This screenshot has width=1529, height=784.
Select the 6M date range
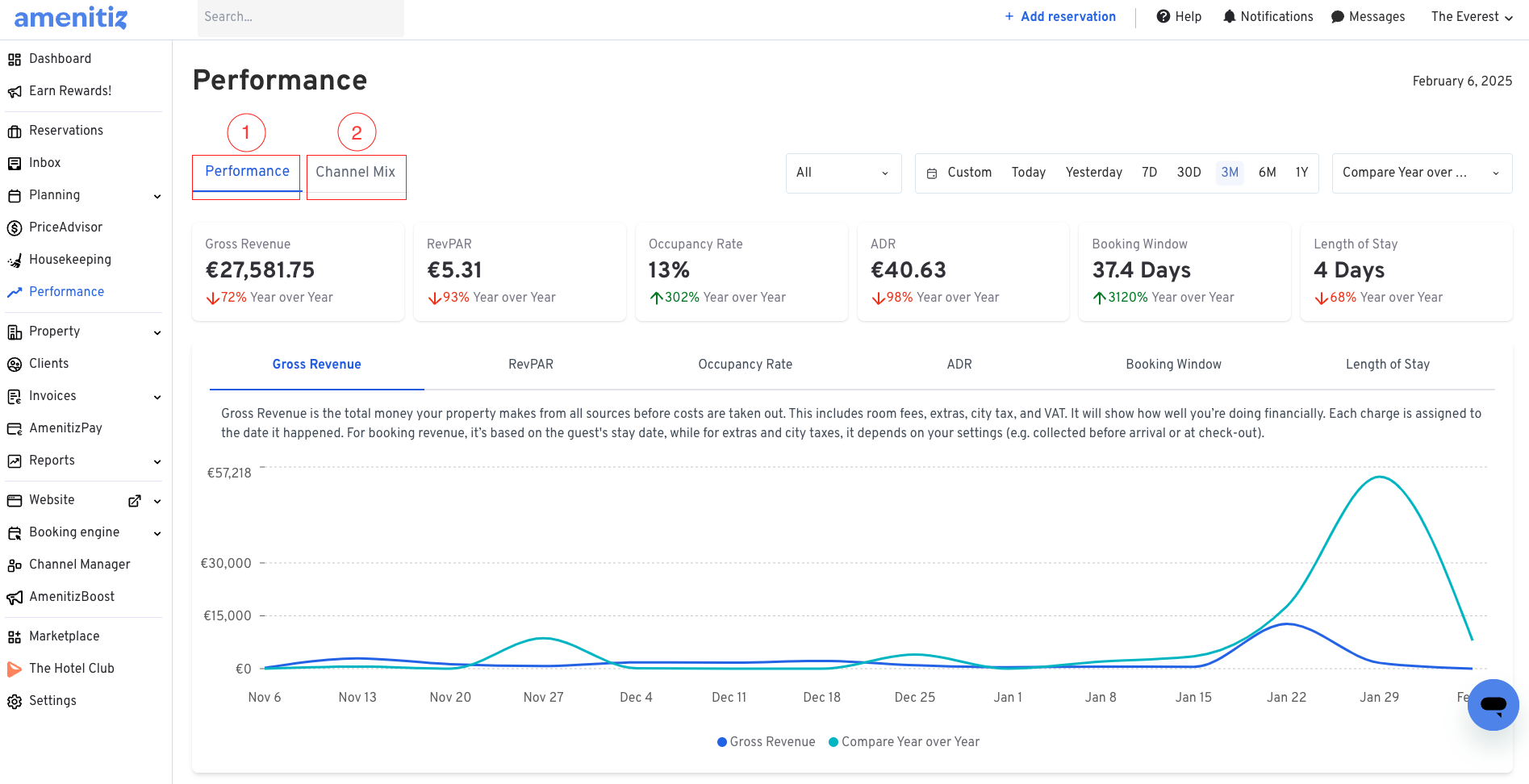(1268, 173)
